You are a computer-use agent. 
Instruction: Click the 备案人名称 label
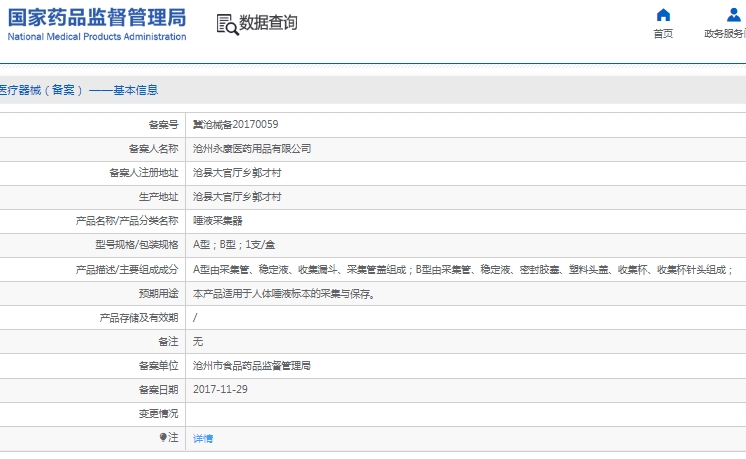coord(153,149)
